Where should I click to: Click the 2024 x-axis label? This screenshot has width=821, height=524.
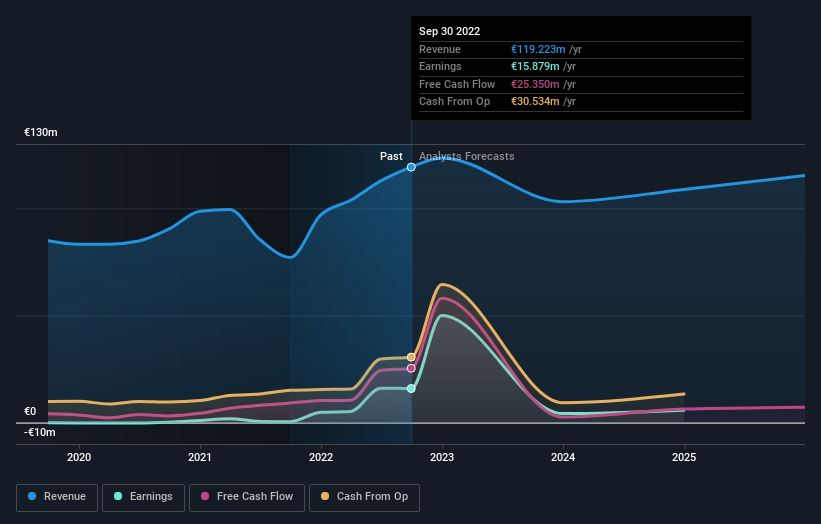point(563,457)
